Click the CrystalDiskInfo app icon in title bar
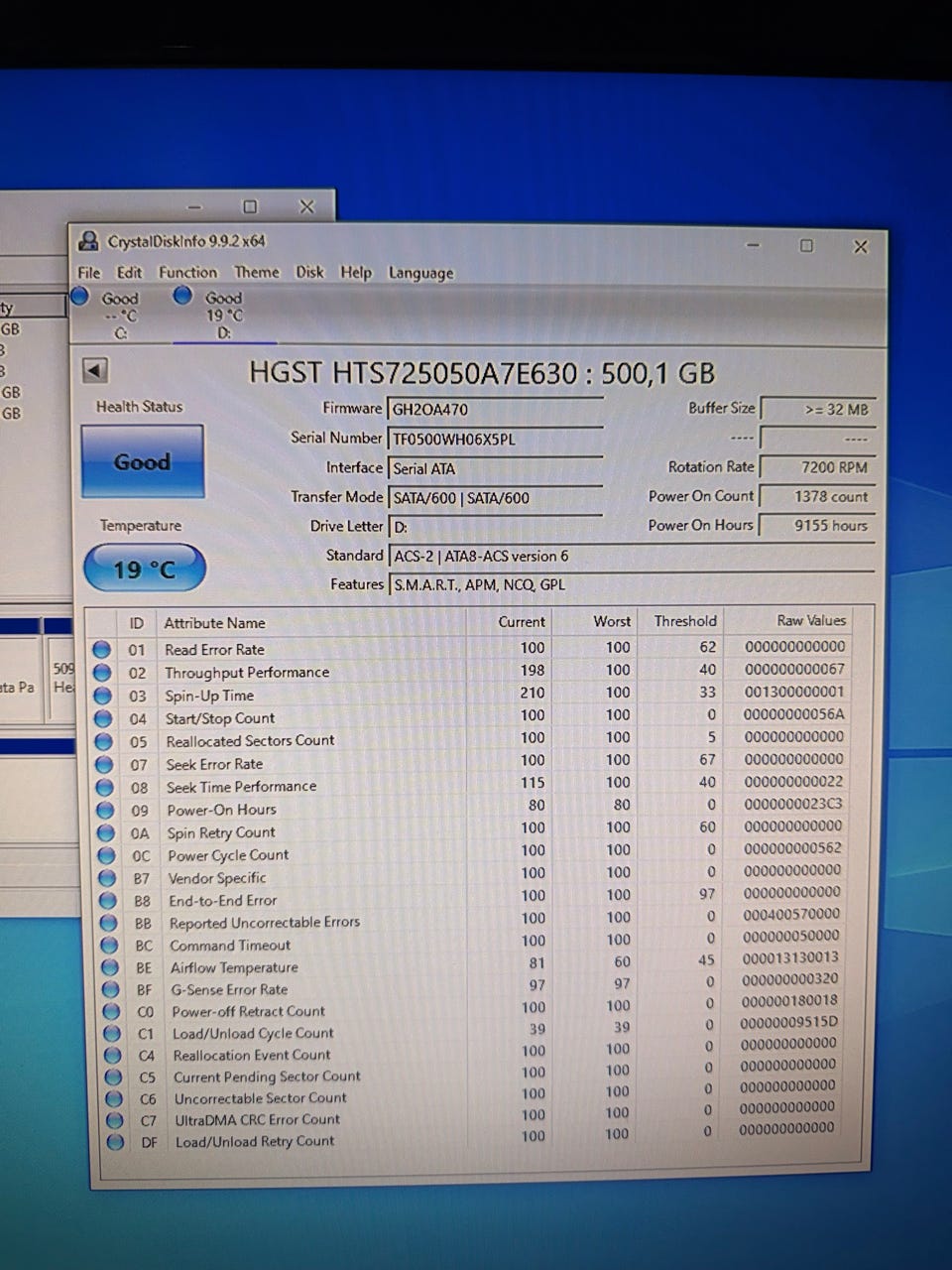Viewport: 952px width, 1270px height. (x=89, y=241)
